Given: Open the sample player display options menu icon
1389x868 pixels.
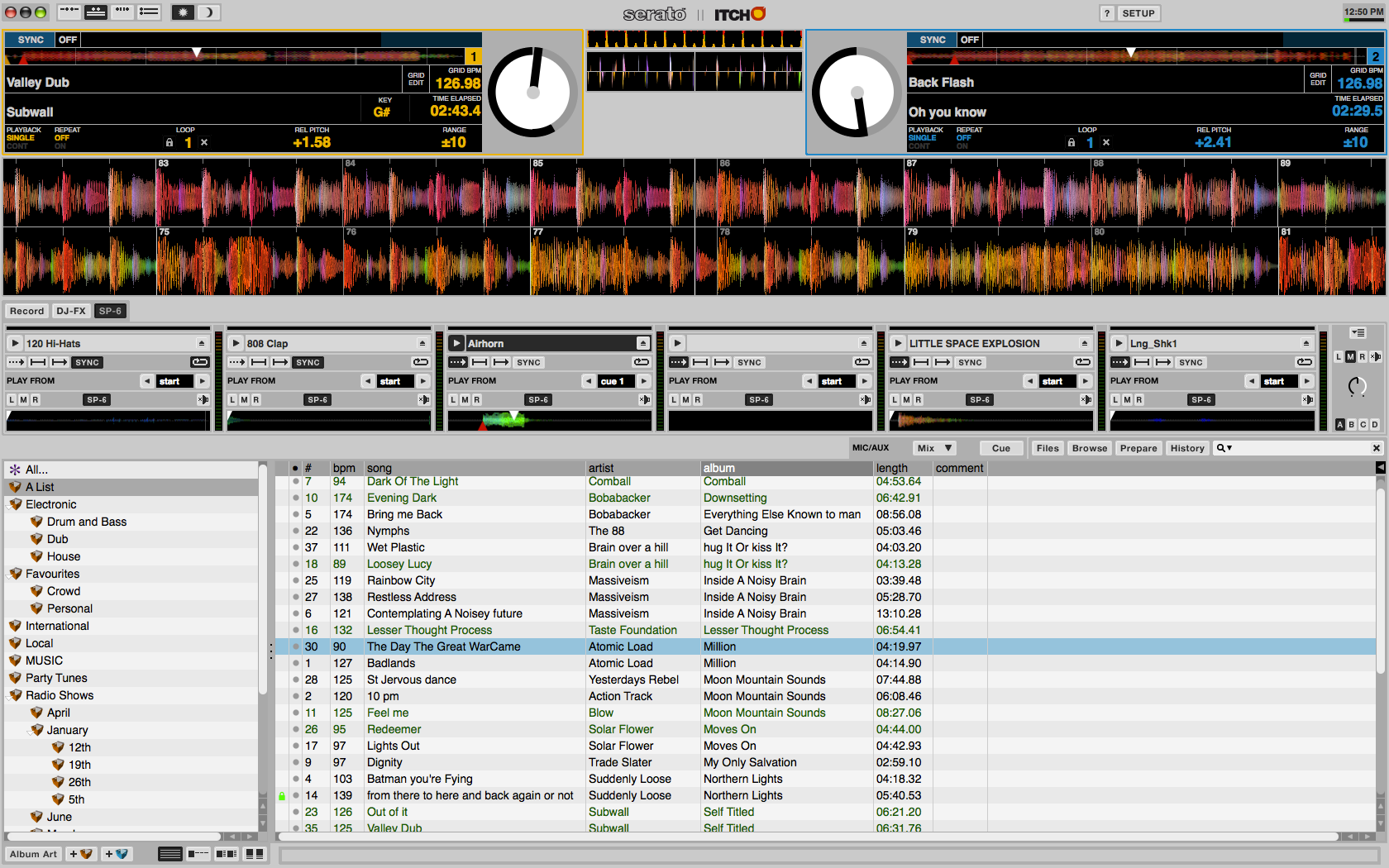Looking at the screenshot, I should [1358, 333].
